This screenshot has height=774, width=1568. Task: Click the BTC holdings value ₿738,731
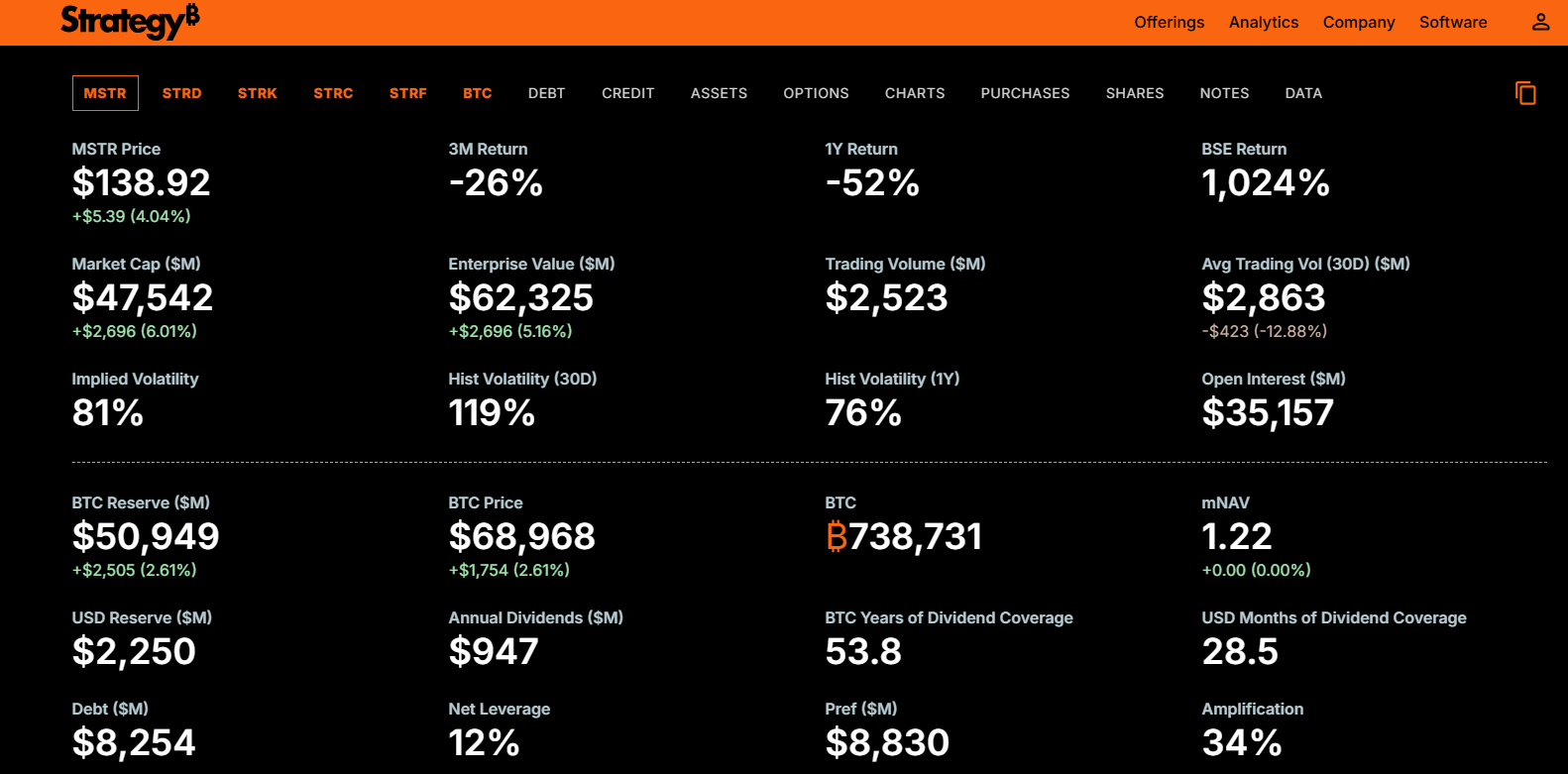[903, 537]
